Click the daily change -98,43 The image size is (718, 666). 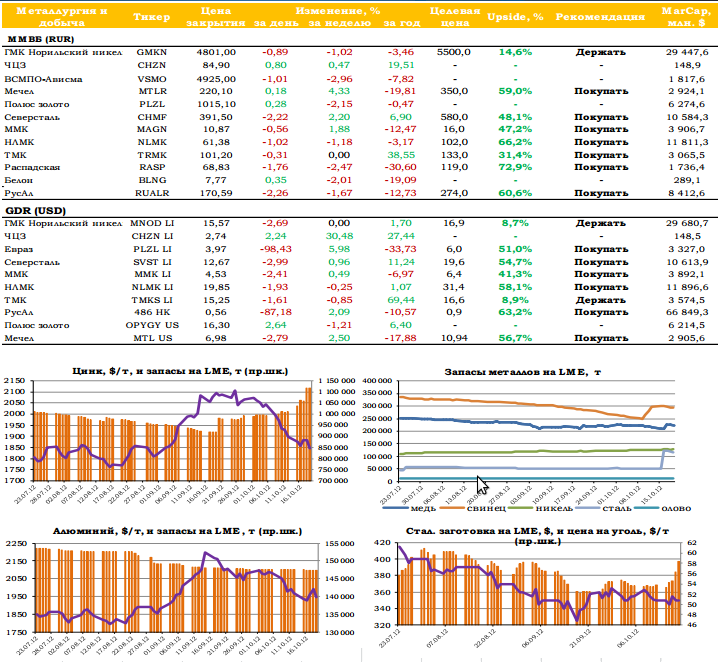tap(275, 249)
